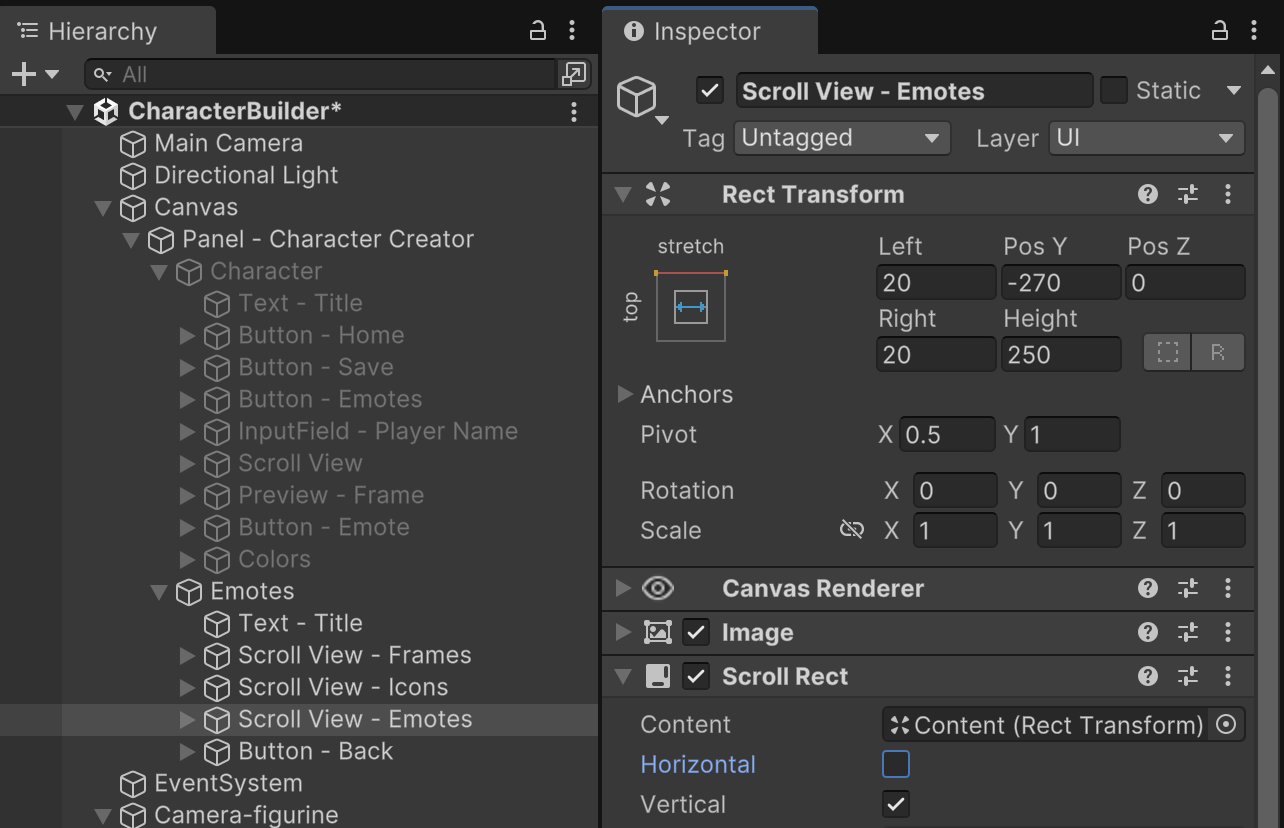Click the anchor presets stretch box

(x=691, y=307)
